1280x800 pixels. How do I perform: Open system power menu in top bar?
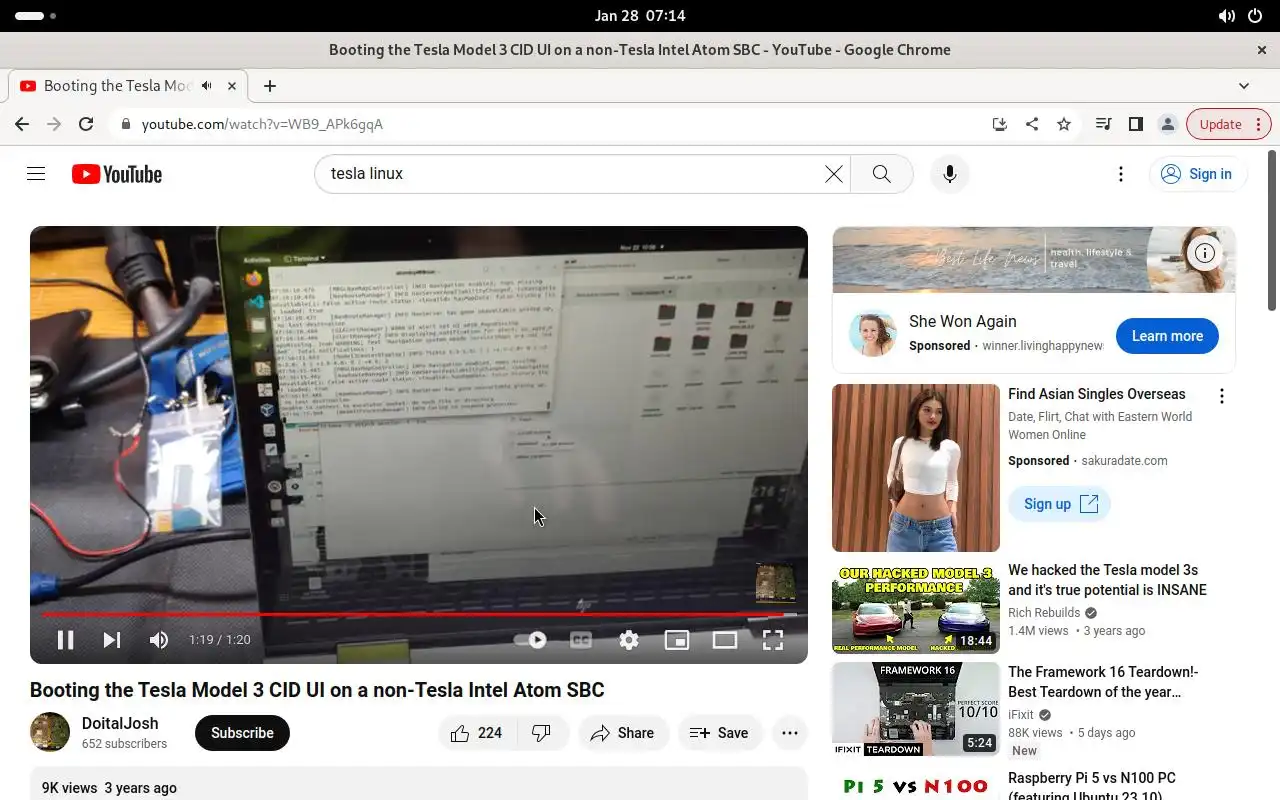pos(1255,16)
